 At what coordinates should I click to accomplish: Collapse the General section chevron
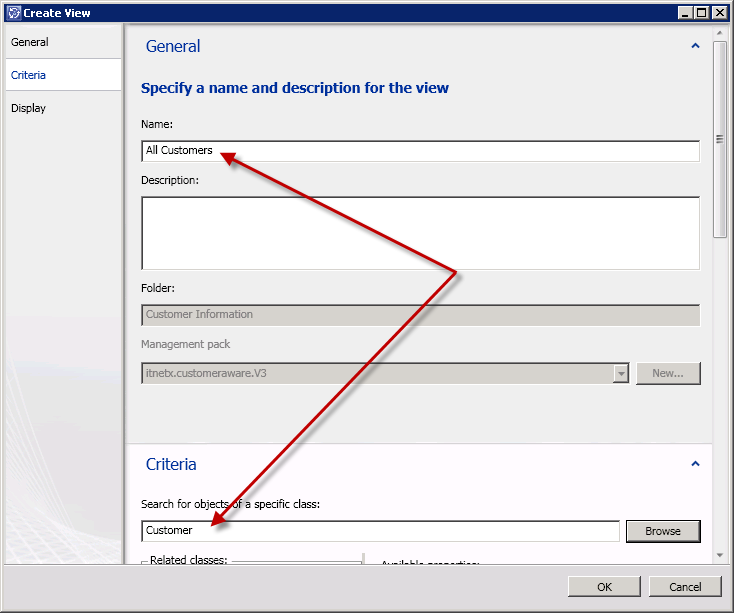click(x=695, y=46)
